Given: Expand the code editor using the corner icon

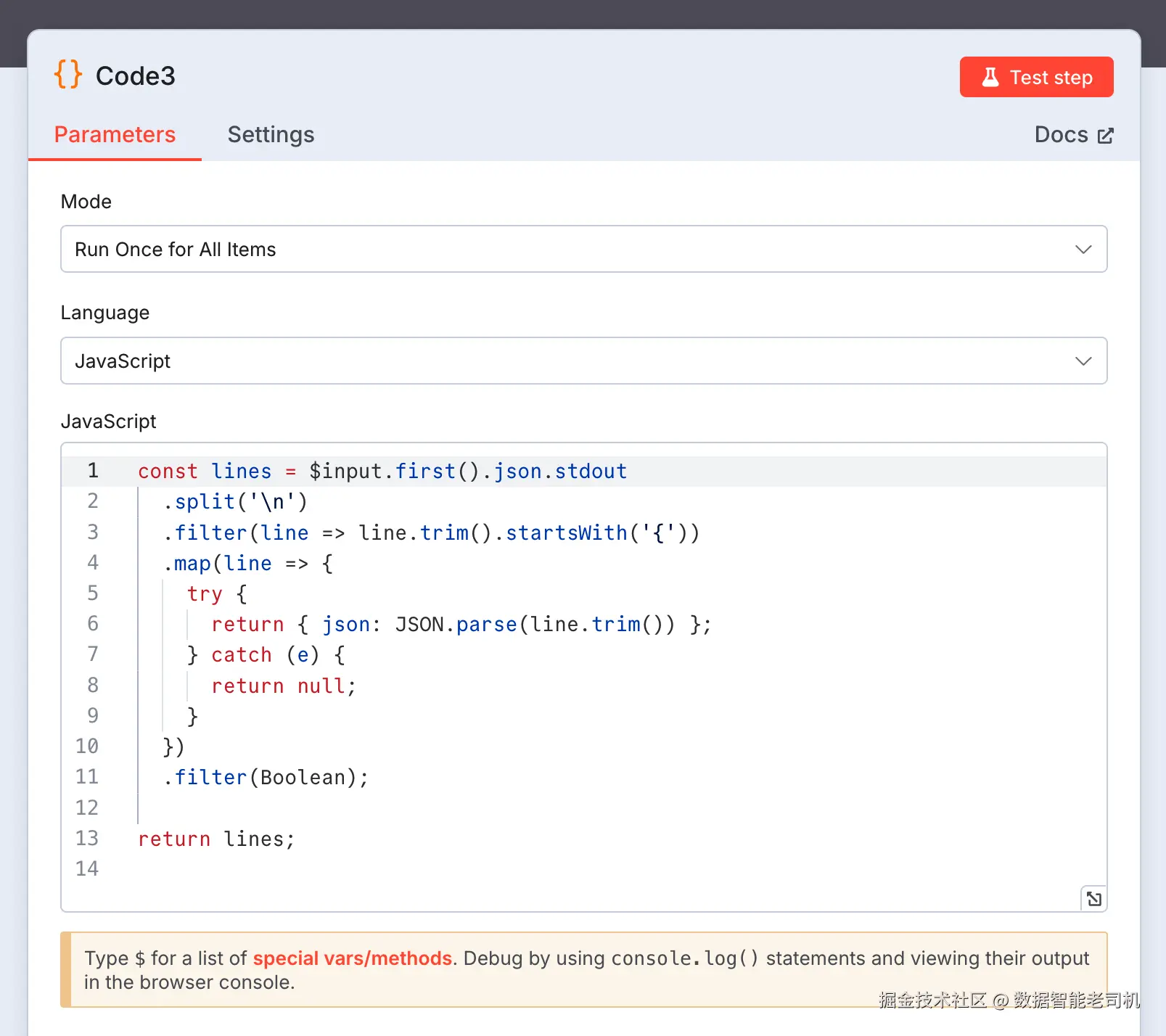Looking at the screenshot, I should tap(1093, 899).
